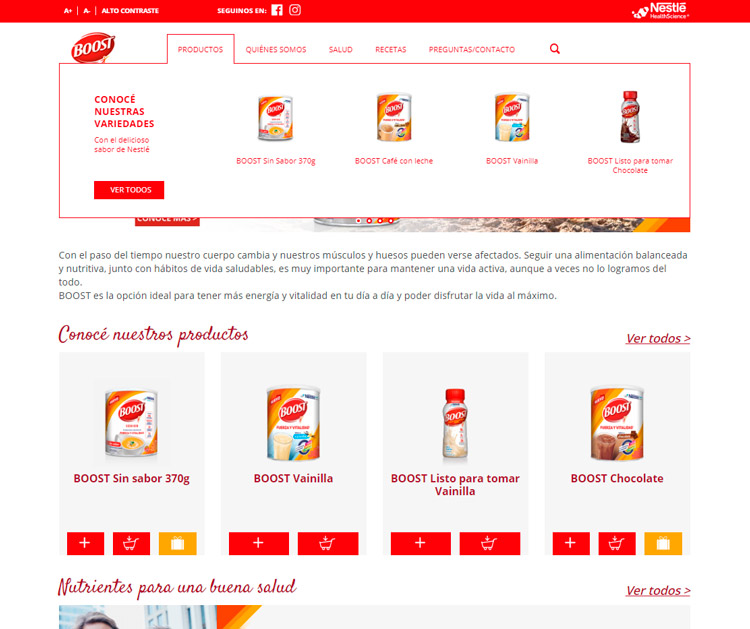
Task: Click the Nestlé Health Science logo
Action: (x=661, y=11)
